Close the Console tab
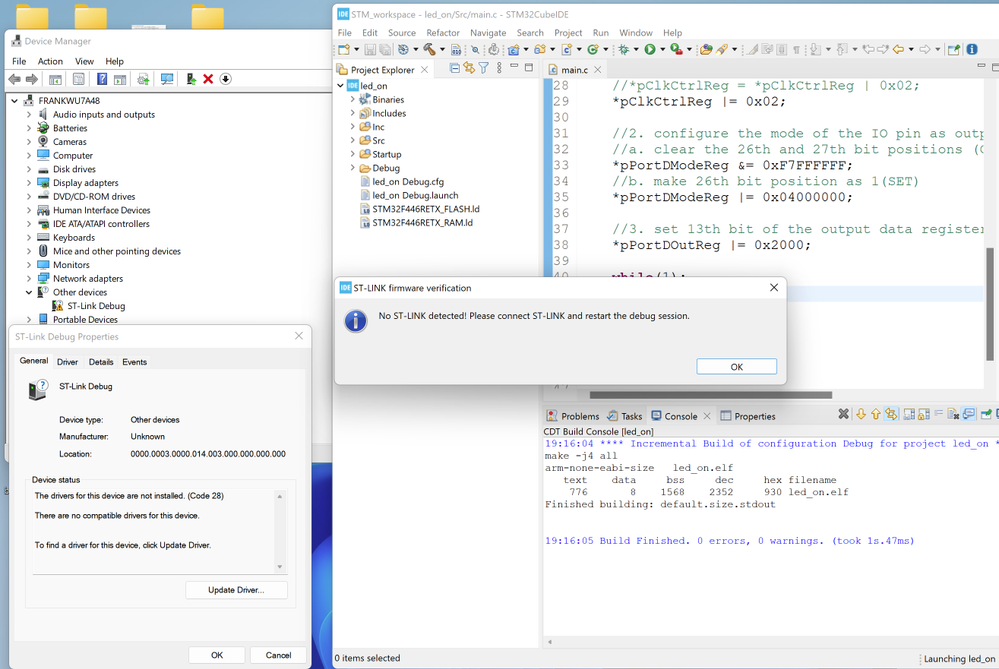Viewport: 999px width, 669px height. click(x=707, y=416)
